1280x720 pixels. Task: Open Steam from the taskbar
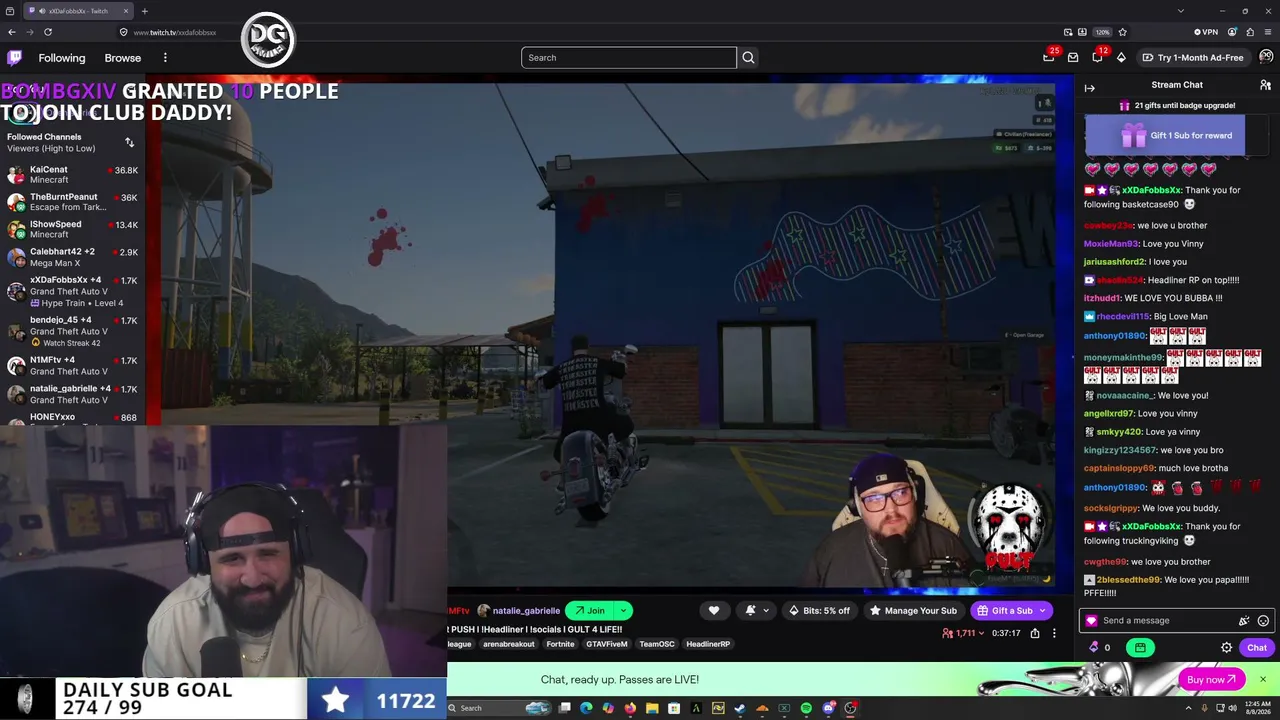click(740, 709)
